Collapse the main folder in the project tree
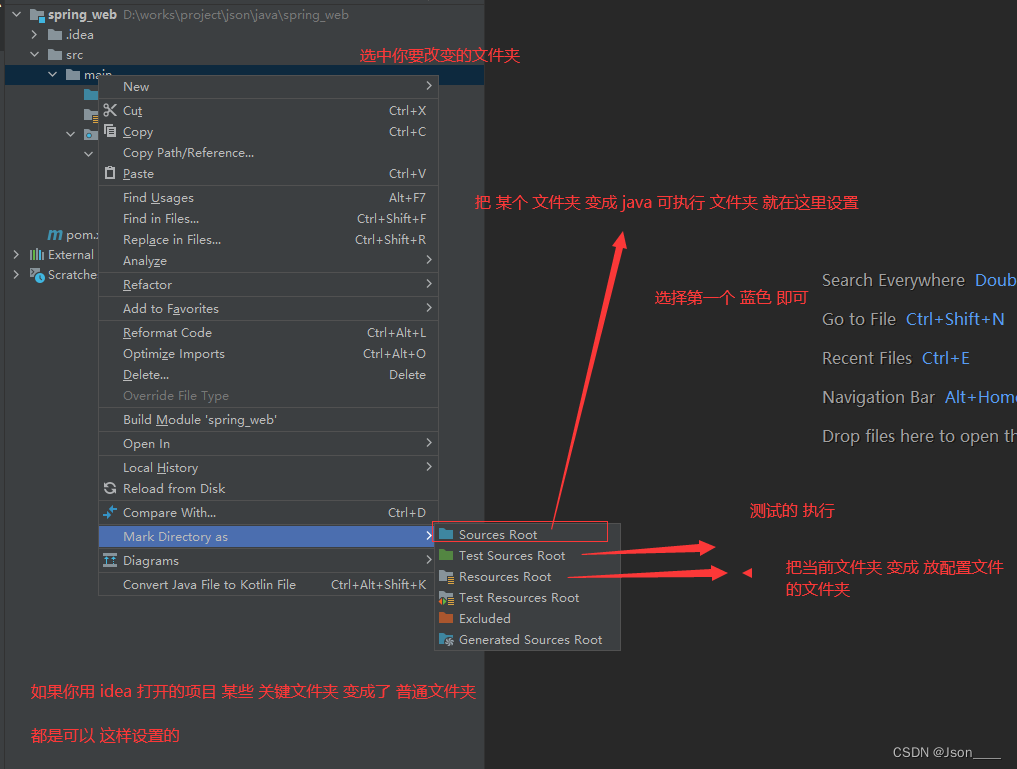This screenshot has width=1017, height=769. point(53,73)
